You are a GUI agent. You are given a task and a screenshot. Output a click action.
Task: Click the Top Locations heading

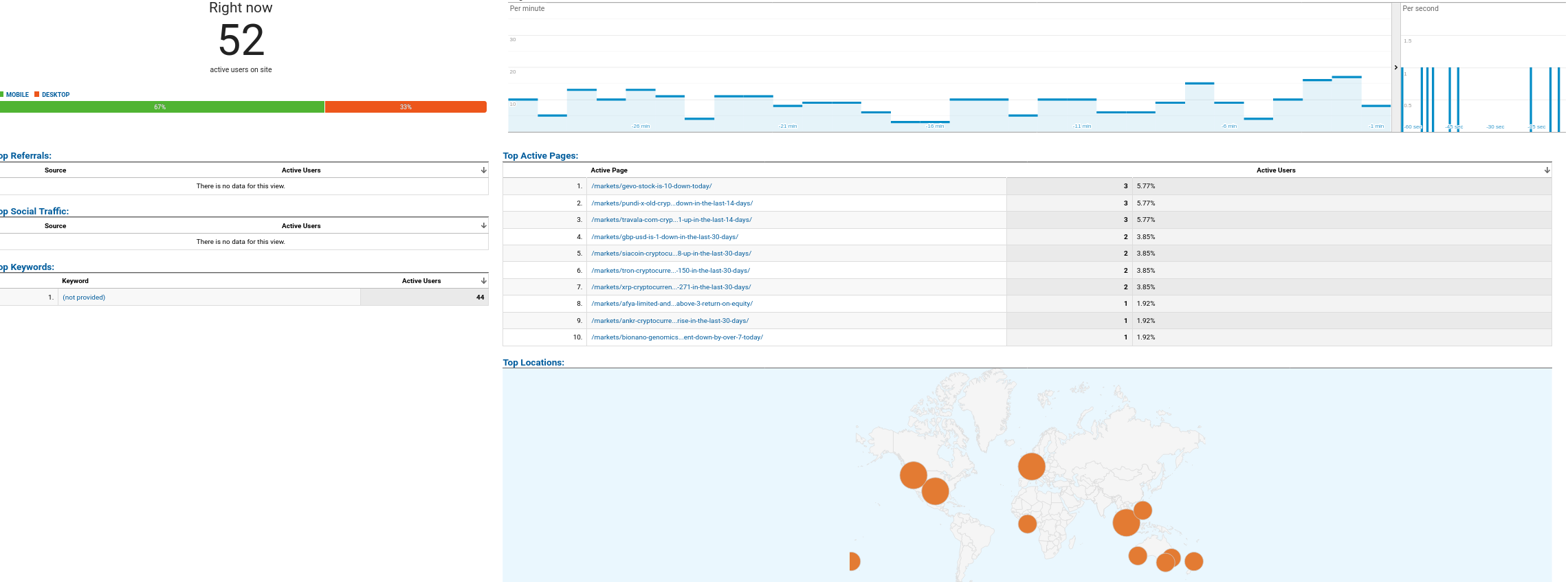(x=533, y=363)
